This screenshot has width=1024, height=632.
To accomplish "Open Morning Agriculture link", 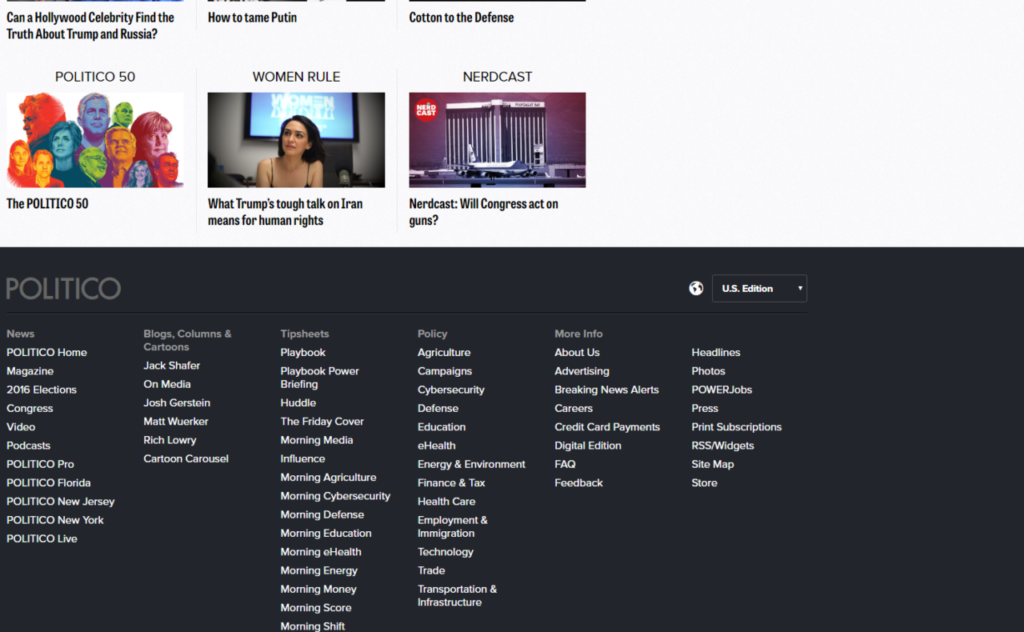I will coord(328,478).
